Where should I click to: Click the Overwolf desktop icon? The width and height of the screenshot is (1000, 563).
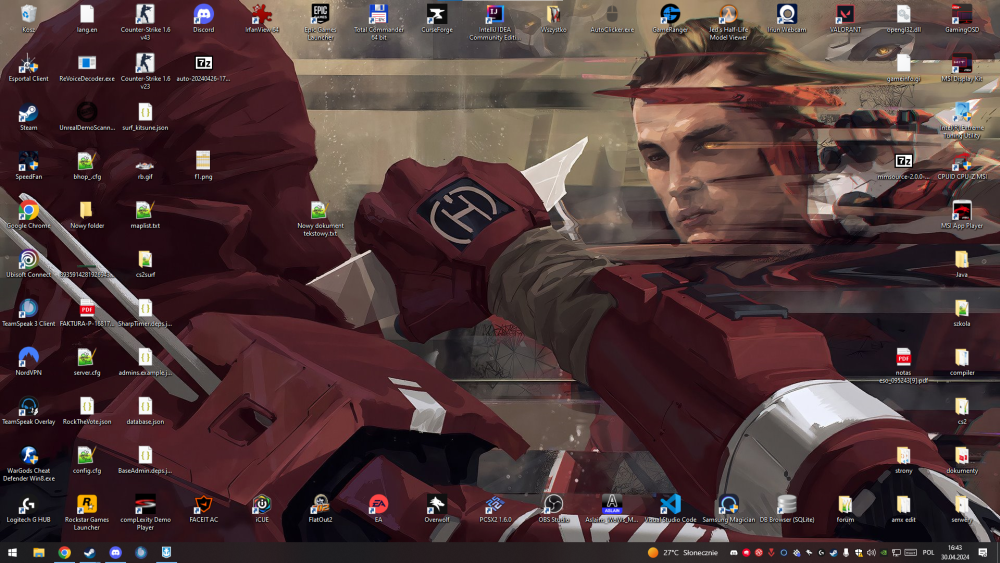pos(437,509)
